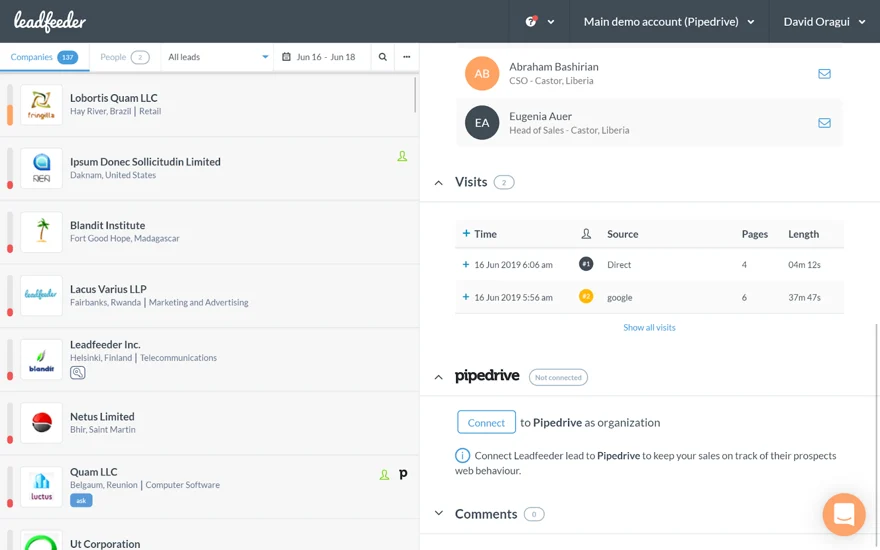Click the Source column header
This screenshot has width=880, height=550.
[622, 234]
